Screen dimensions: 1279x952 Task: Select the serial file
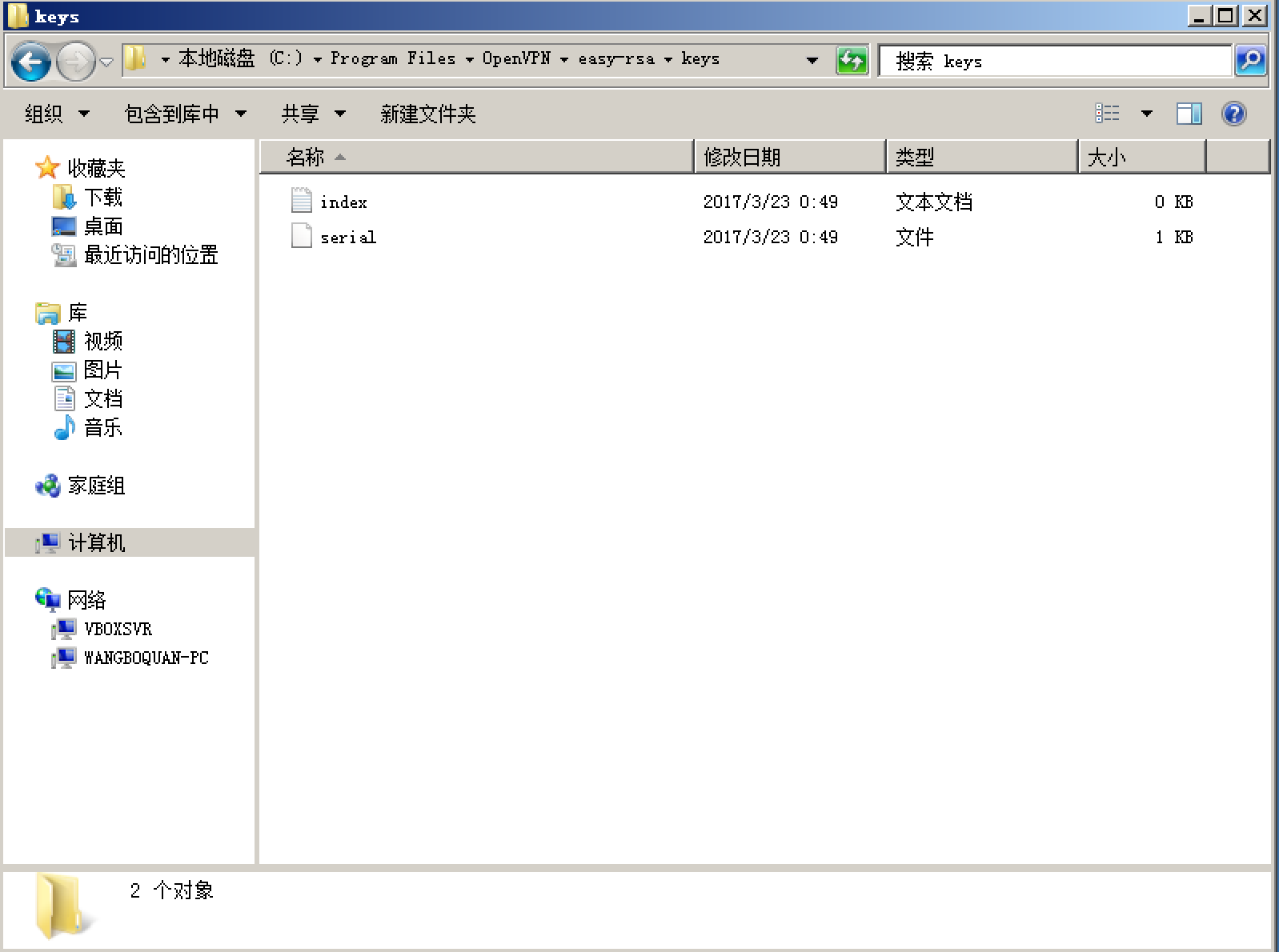[347, 238]
